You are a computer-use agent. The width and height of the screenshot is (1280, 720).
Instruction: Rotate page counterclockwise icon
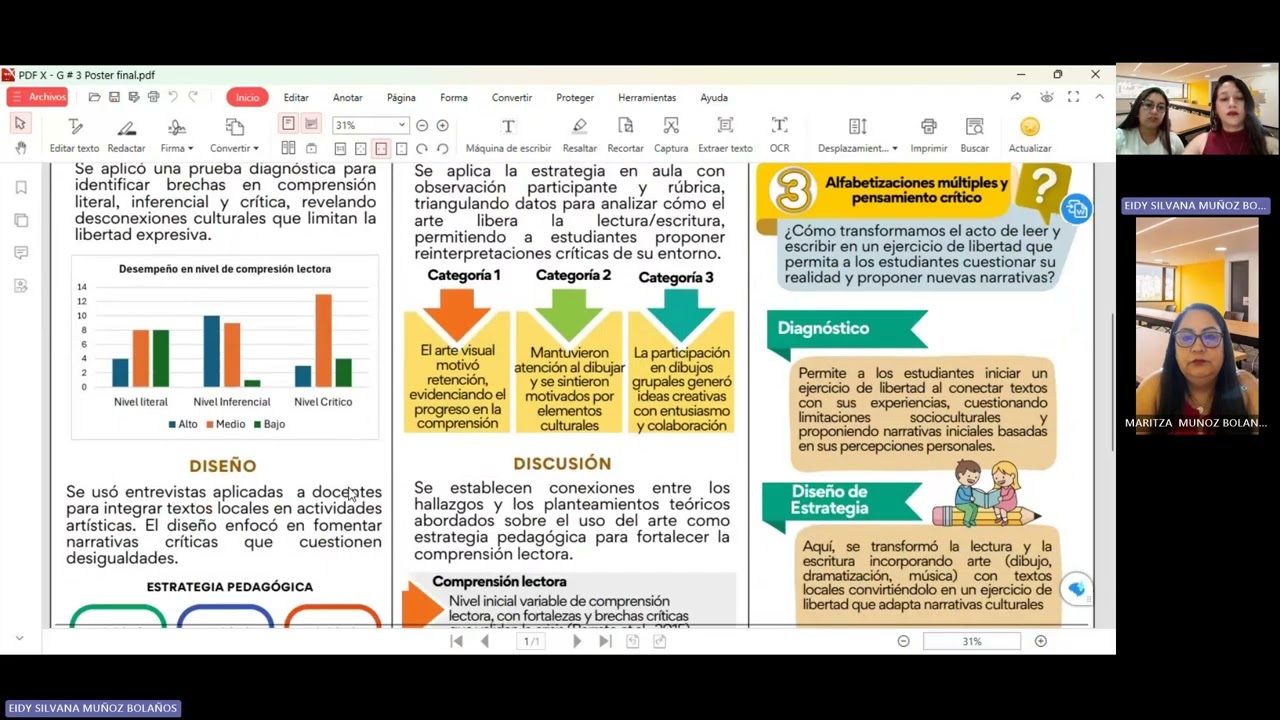(x=443, y=149)
